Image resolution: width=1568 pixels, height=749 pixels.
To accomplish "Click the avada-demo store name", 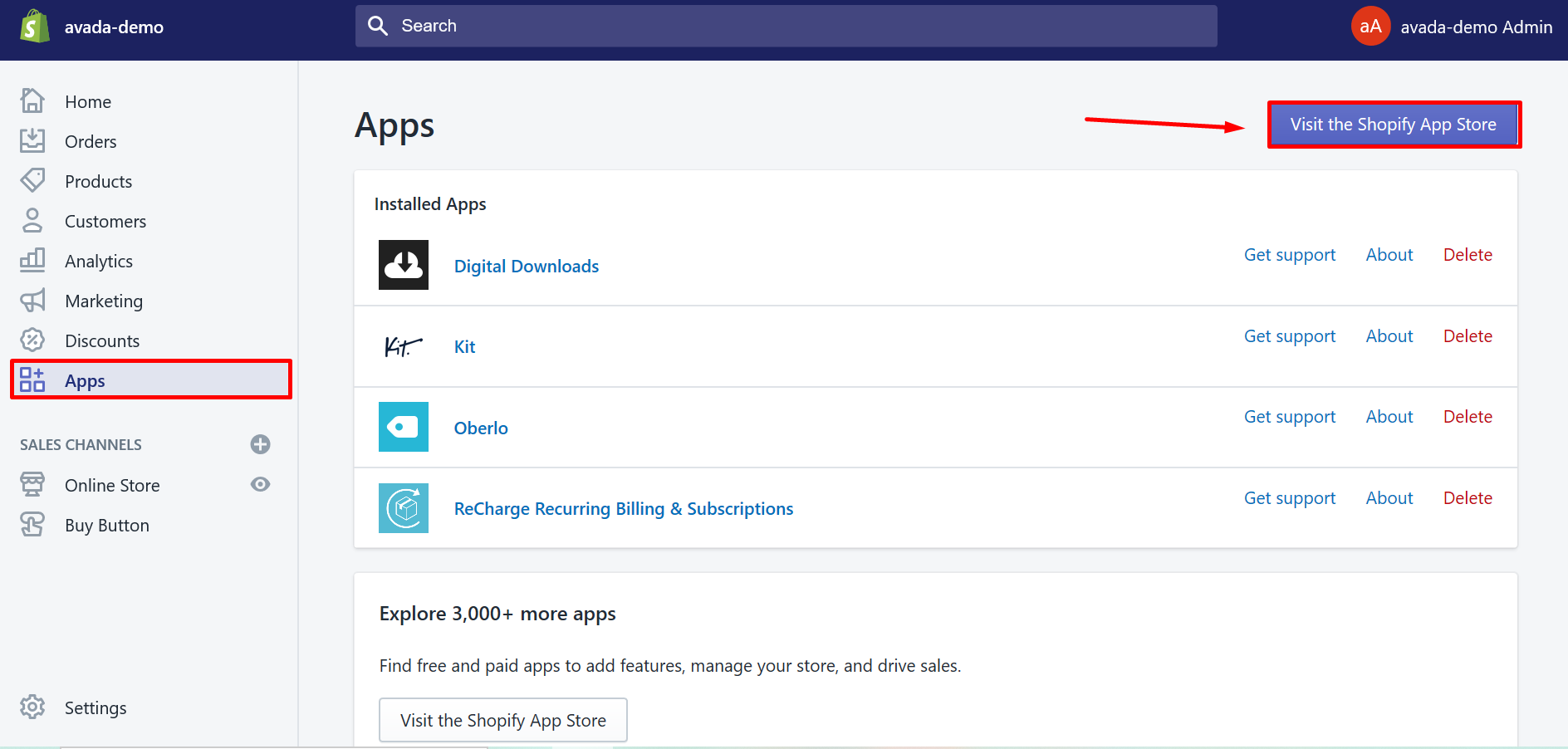I will [114, 27].
